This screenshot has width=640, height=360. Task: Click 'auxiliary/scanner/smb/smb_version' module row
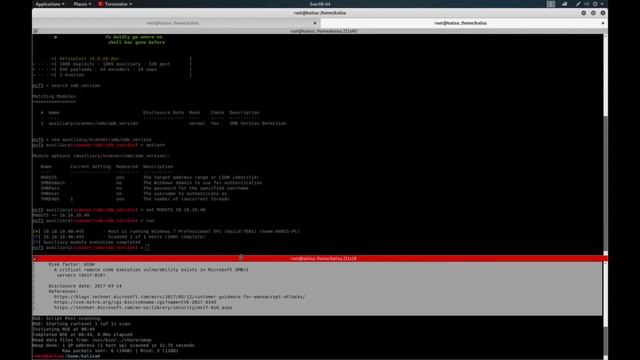click(x=163, y=123)
